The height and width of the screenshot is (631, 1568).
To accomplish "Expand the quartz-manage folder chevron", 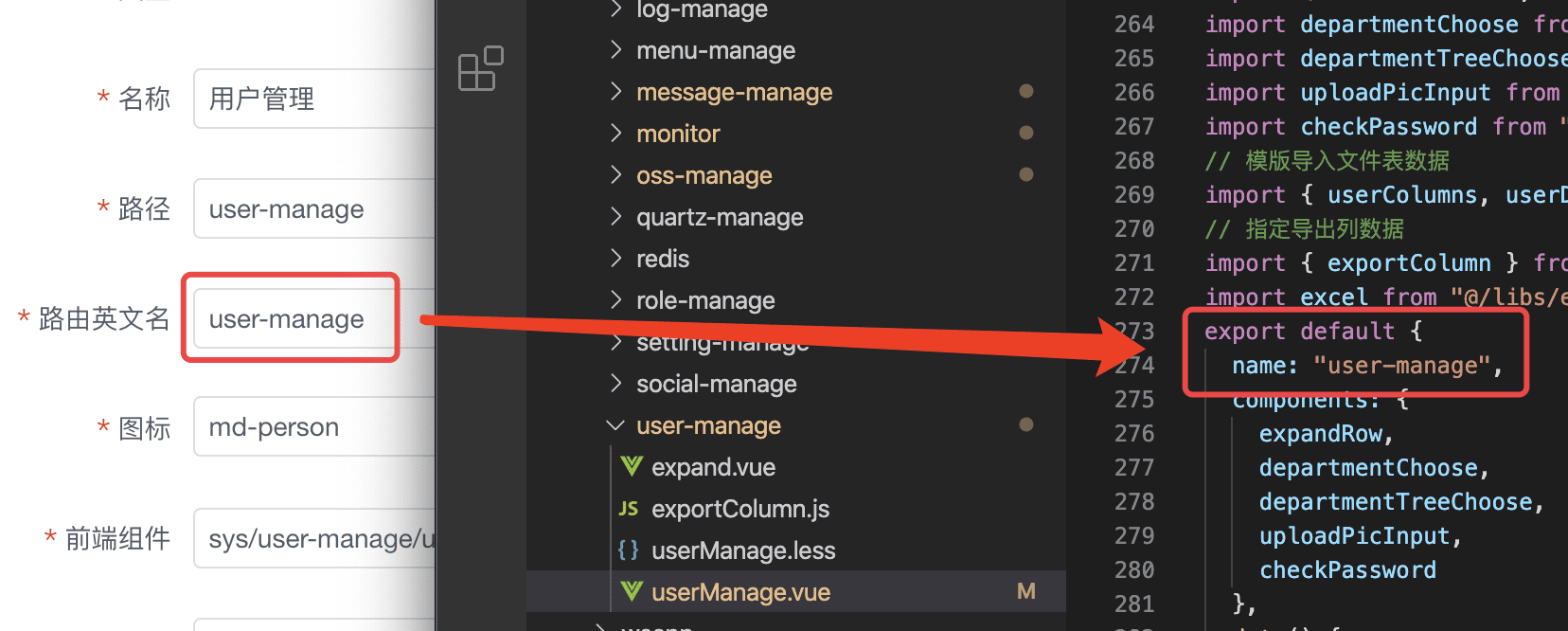I will [x=615, y=217].
